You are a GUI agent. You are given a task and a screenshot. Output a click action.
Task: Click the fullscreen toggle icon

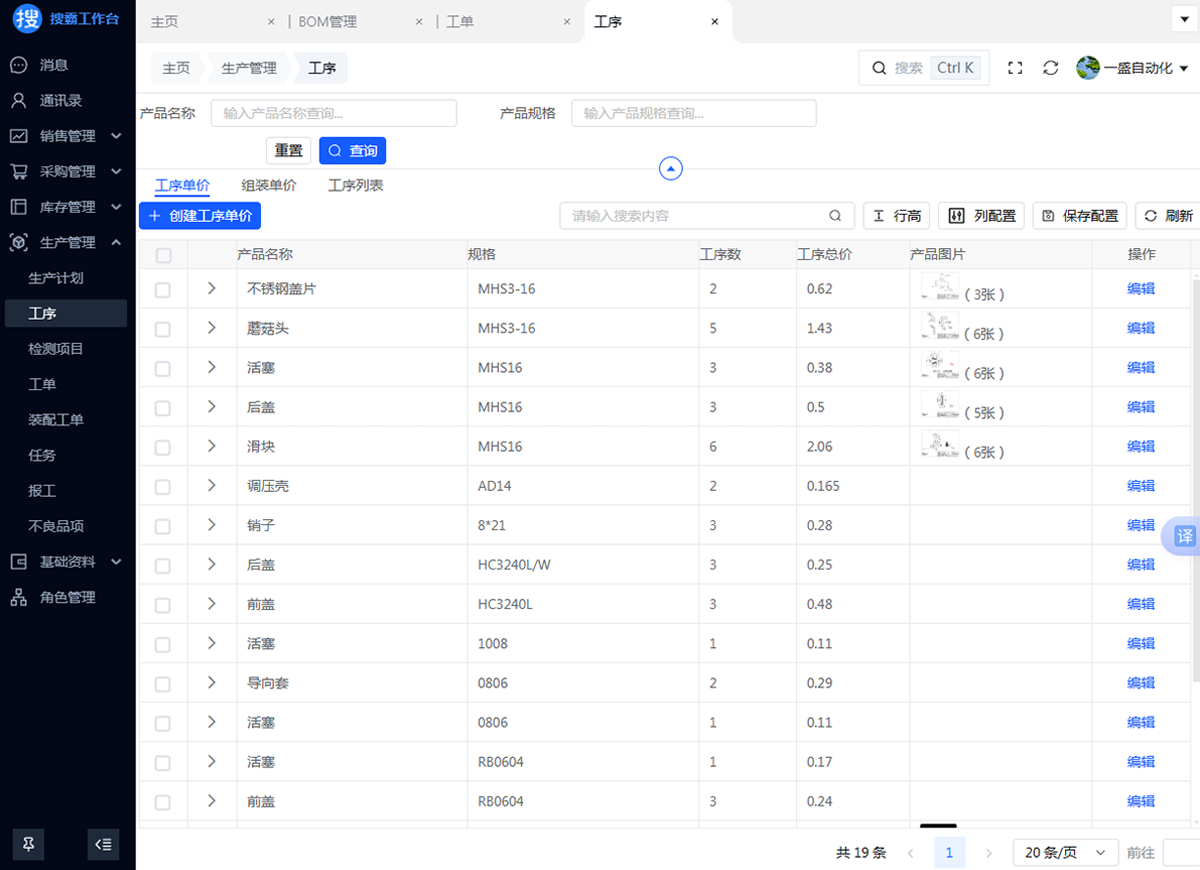[1015, 68]
